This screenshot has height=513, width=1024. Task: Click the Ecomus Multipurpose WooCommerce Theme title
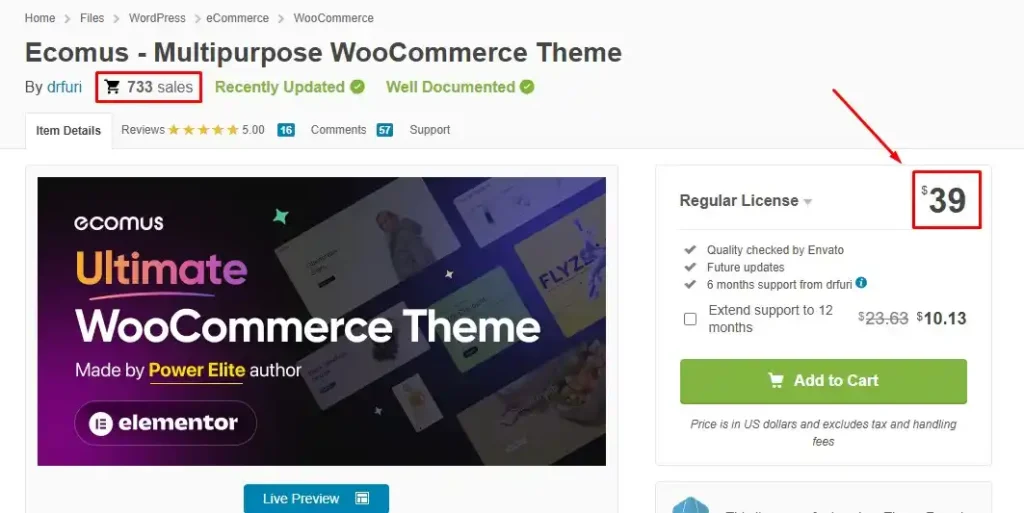click(323, 52)
